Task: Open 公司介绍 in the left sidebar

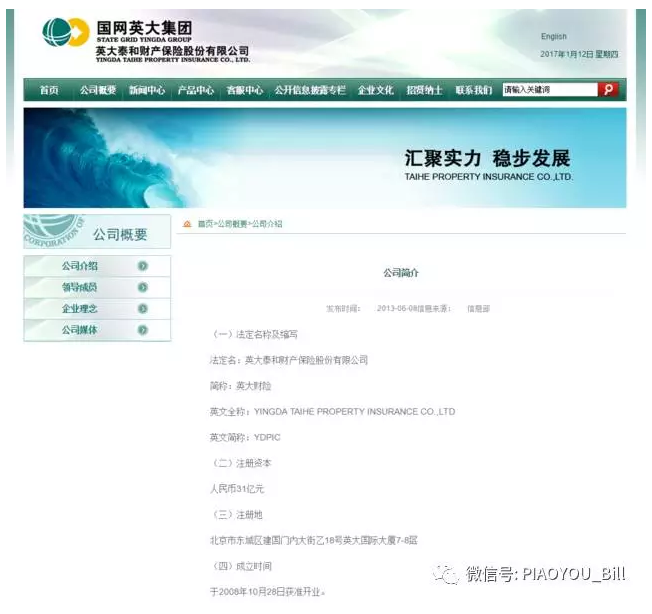Action: coord(80,266)
